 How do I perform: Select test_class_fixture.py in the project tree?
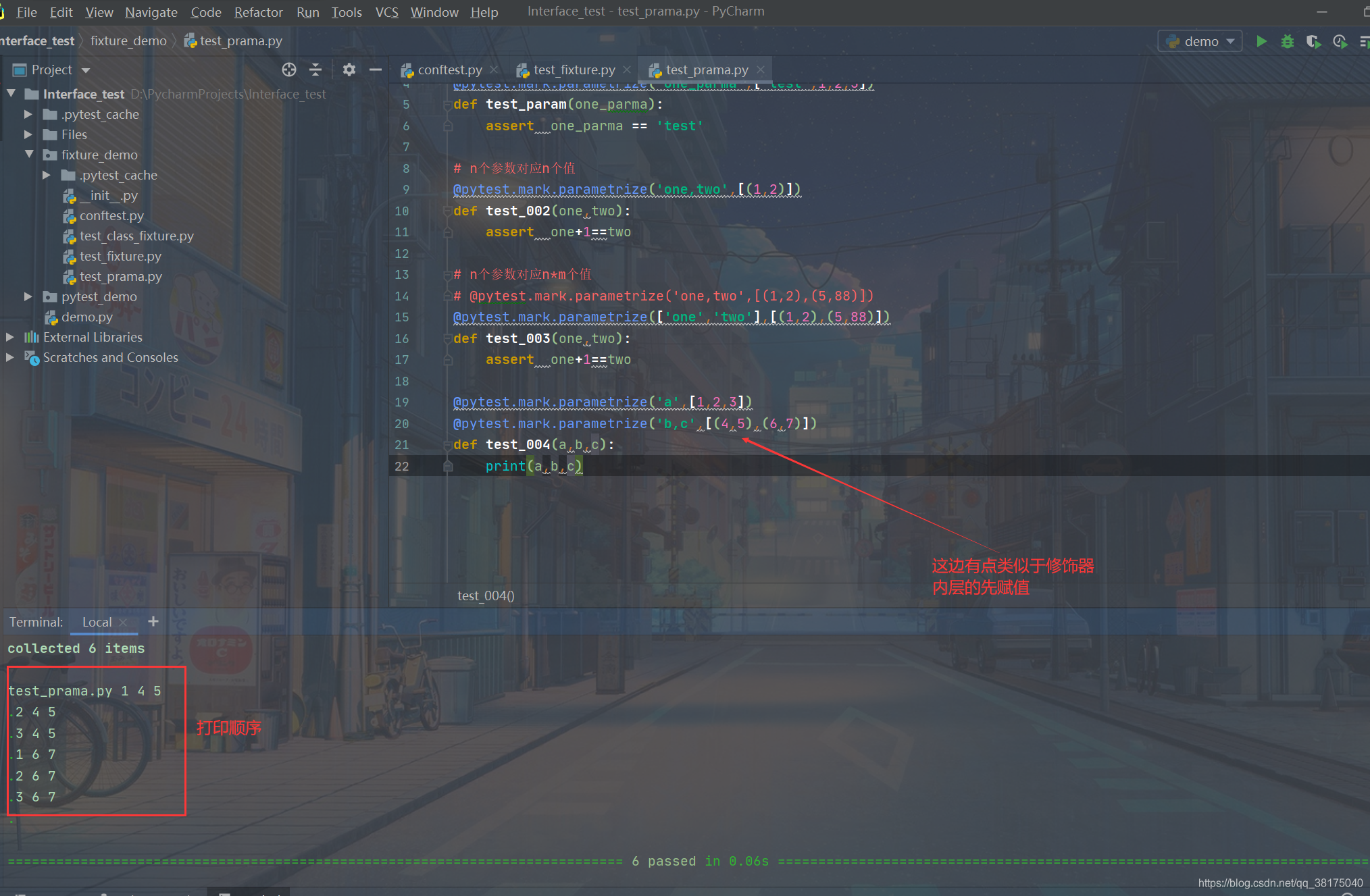pos(136,236)
